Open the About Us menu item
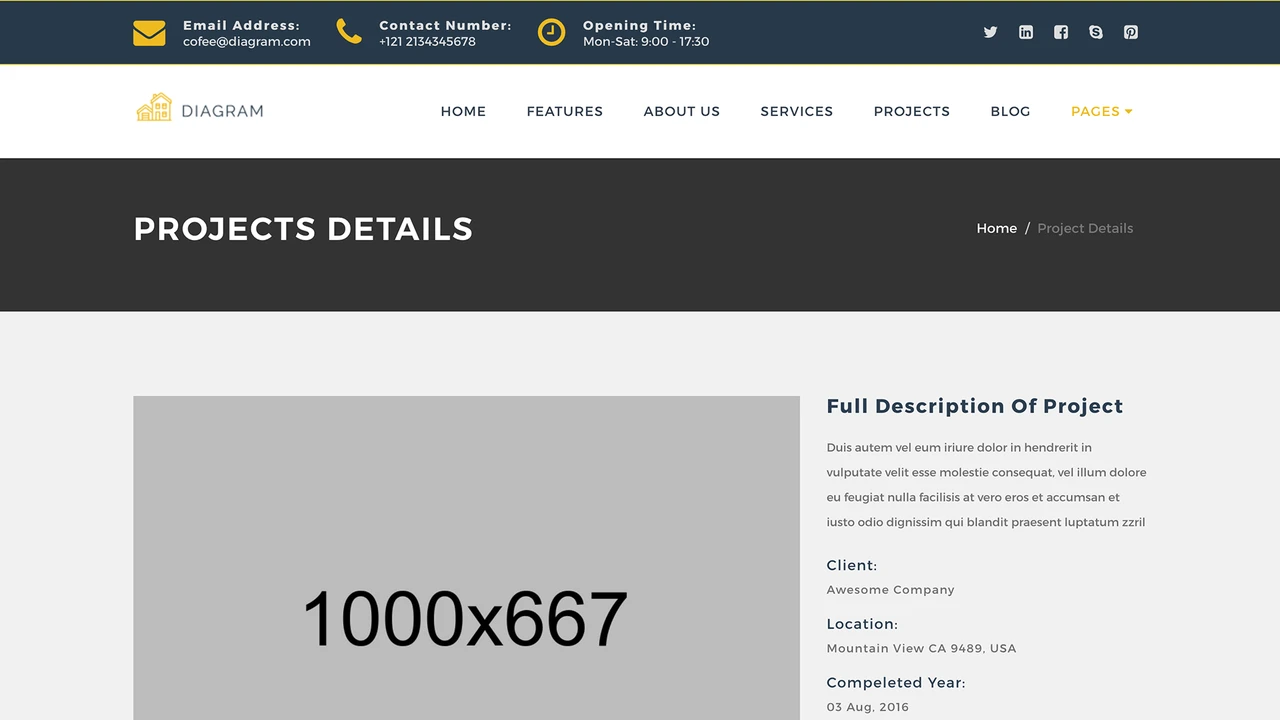 682,111
